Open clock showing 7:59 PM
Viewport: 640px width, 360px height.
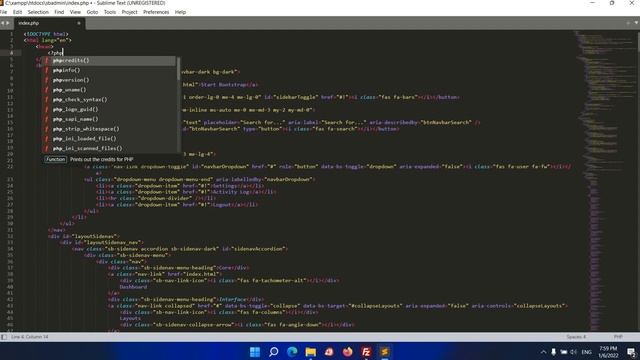pyautogui.click(x=608, y=352)
